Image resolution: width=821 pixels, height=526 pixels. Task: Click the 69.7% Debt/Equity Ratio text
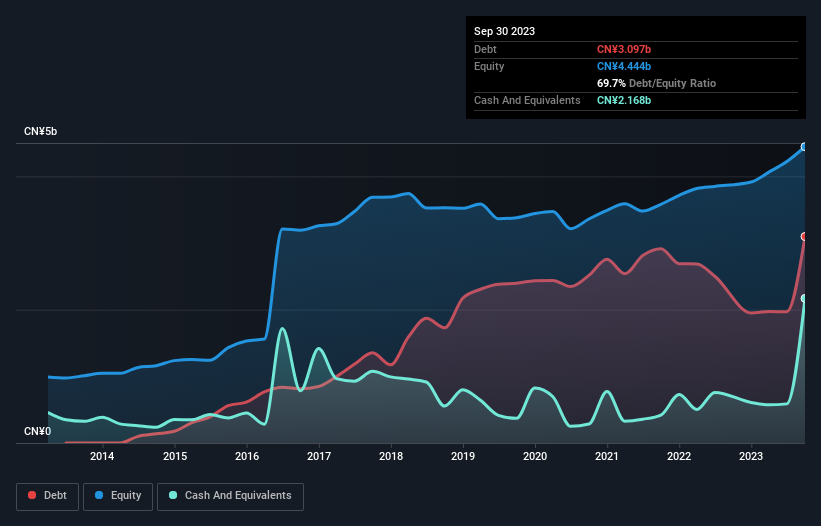656,83
